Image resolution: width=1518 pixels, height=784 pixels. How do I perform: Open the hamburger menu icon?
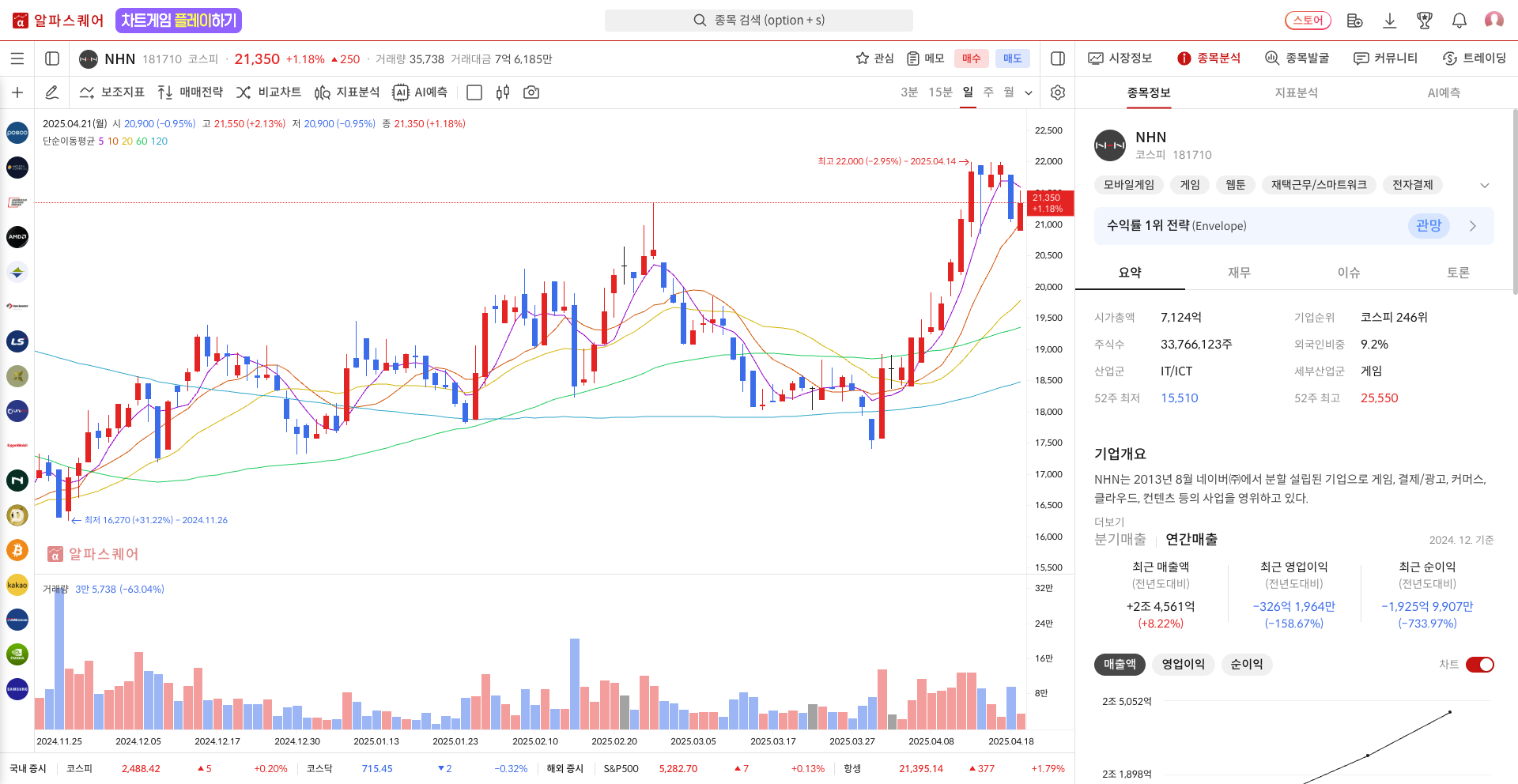[x=17, y=58]
